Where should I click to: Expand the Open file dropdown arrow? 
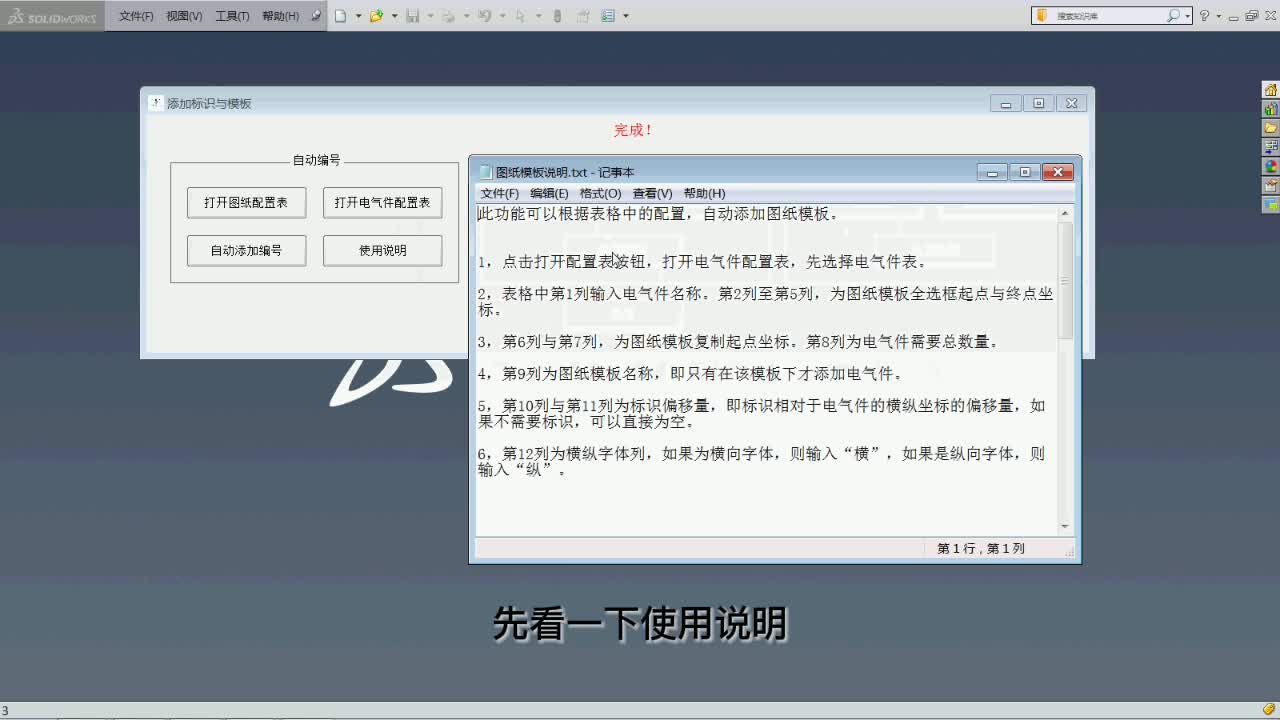coord(394,16)
